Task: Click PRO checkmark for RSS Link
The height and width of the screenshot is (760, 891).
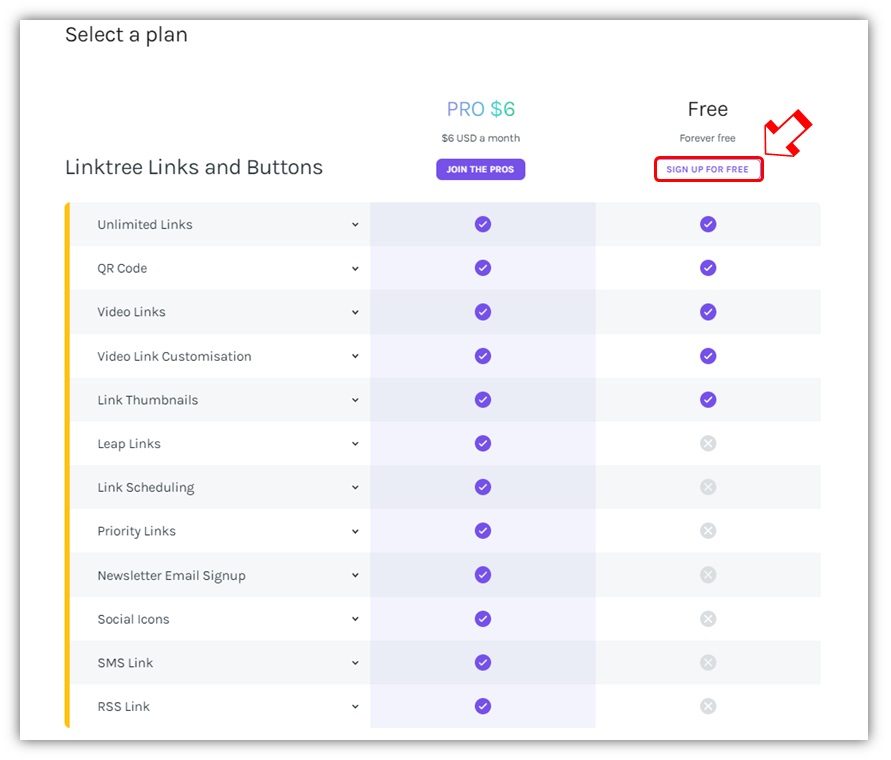Action: coord(483,706)
